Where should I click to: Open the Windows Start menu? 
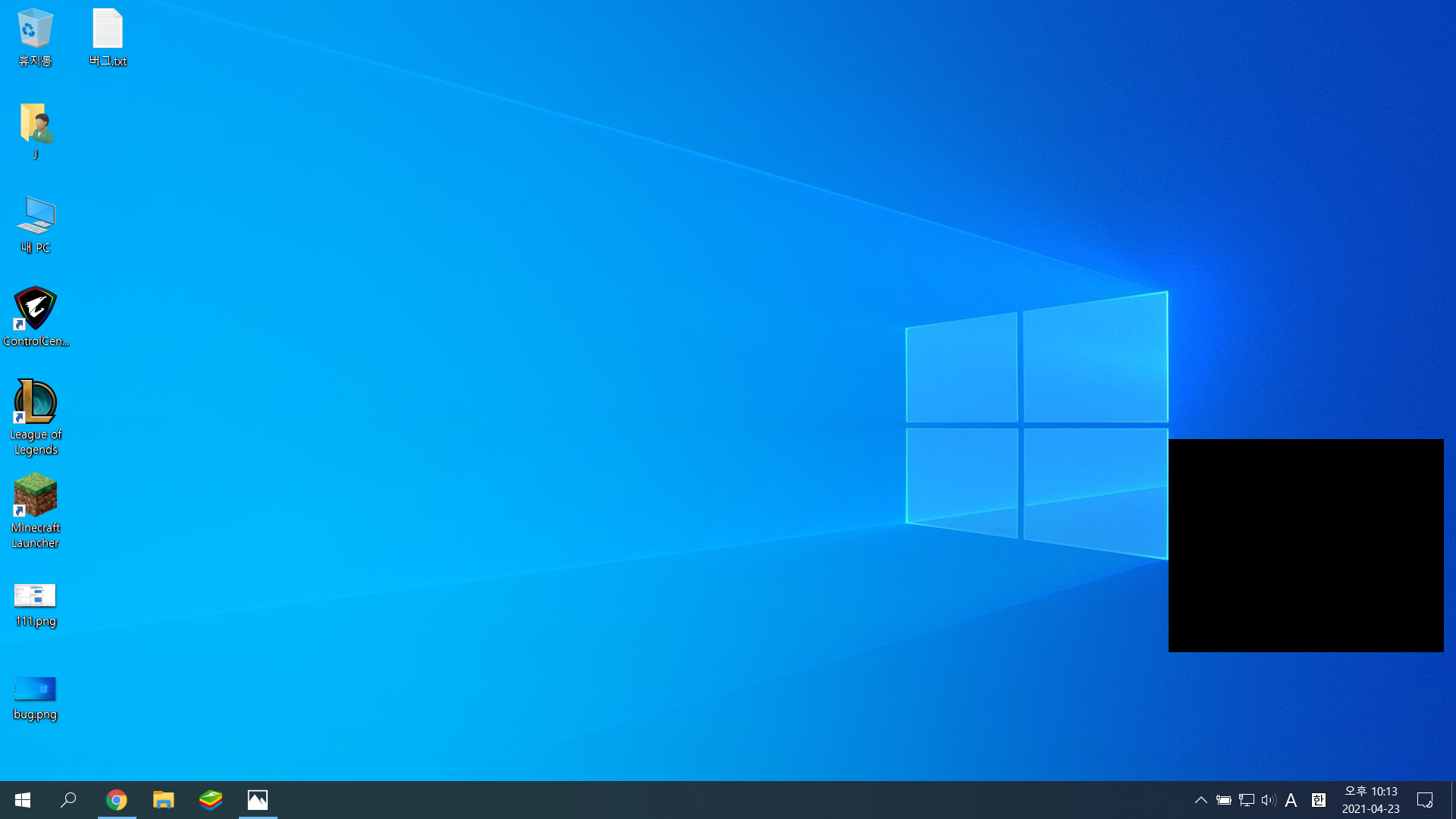(23, 800)
